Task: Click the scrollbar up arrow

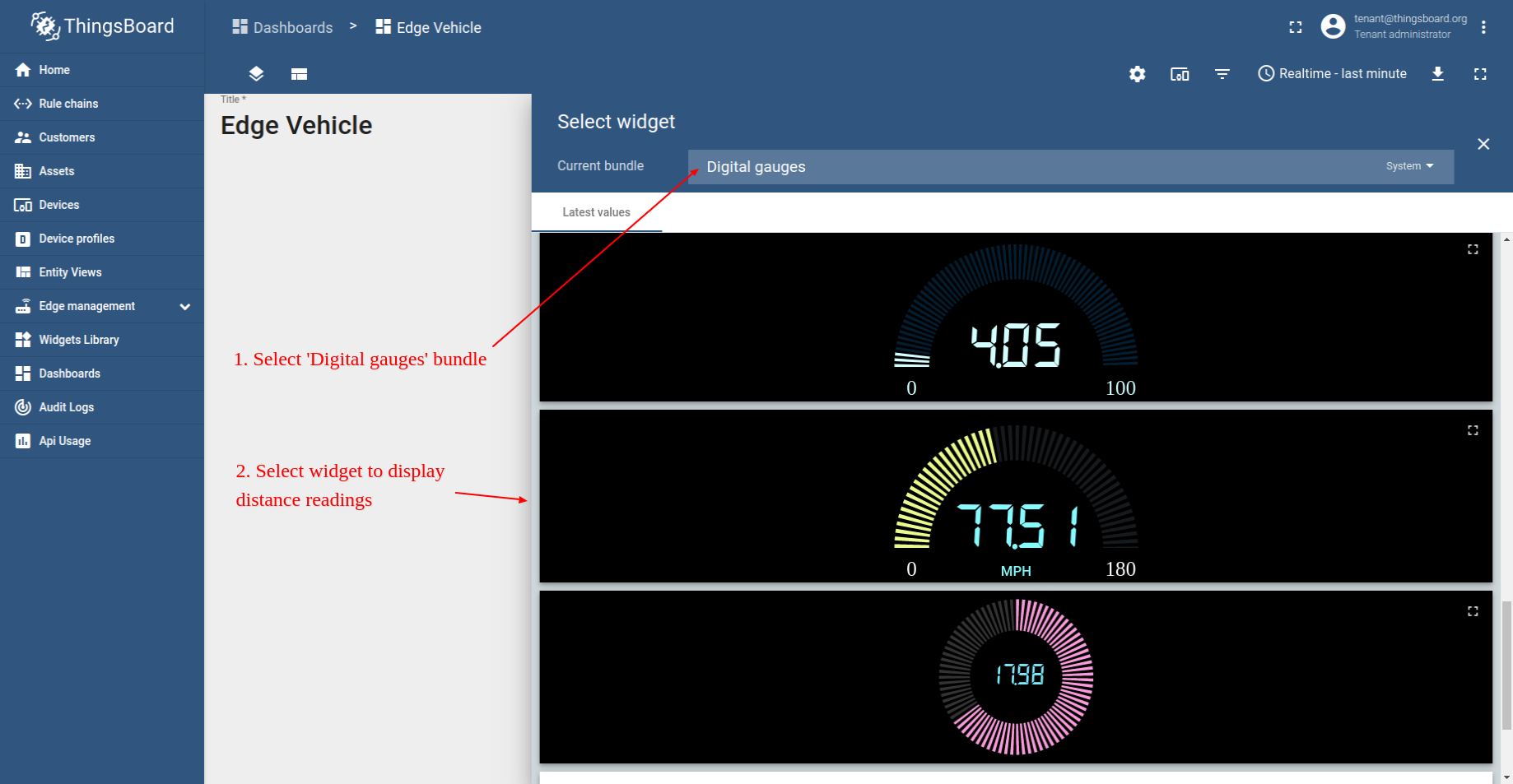Action: pyautogui.click(x=1506, y=239)
